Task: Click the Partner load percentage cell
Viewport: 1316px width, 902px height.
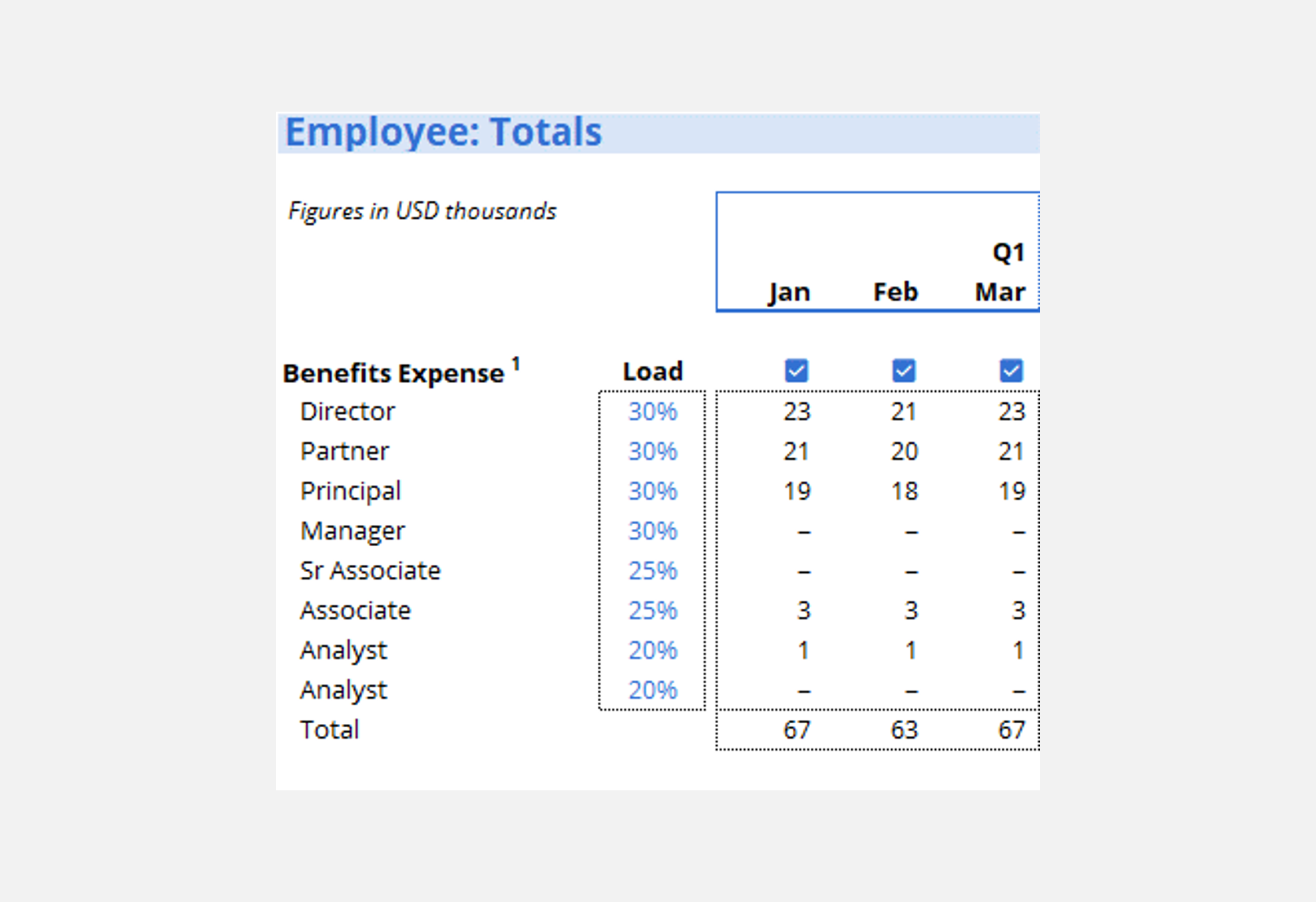Action: click(652, 451)
